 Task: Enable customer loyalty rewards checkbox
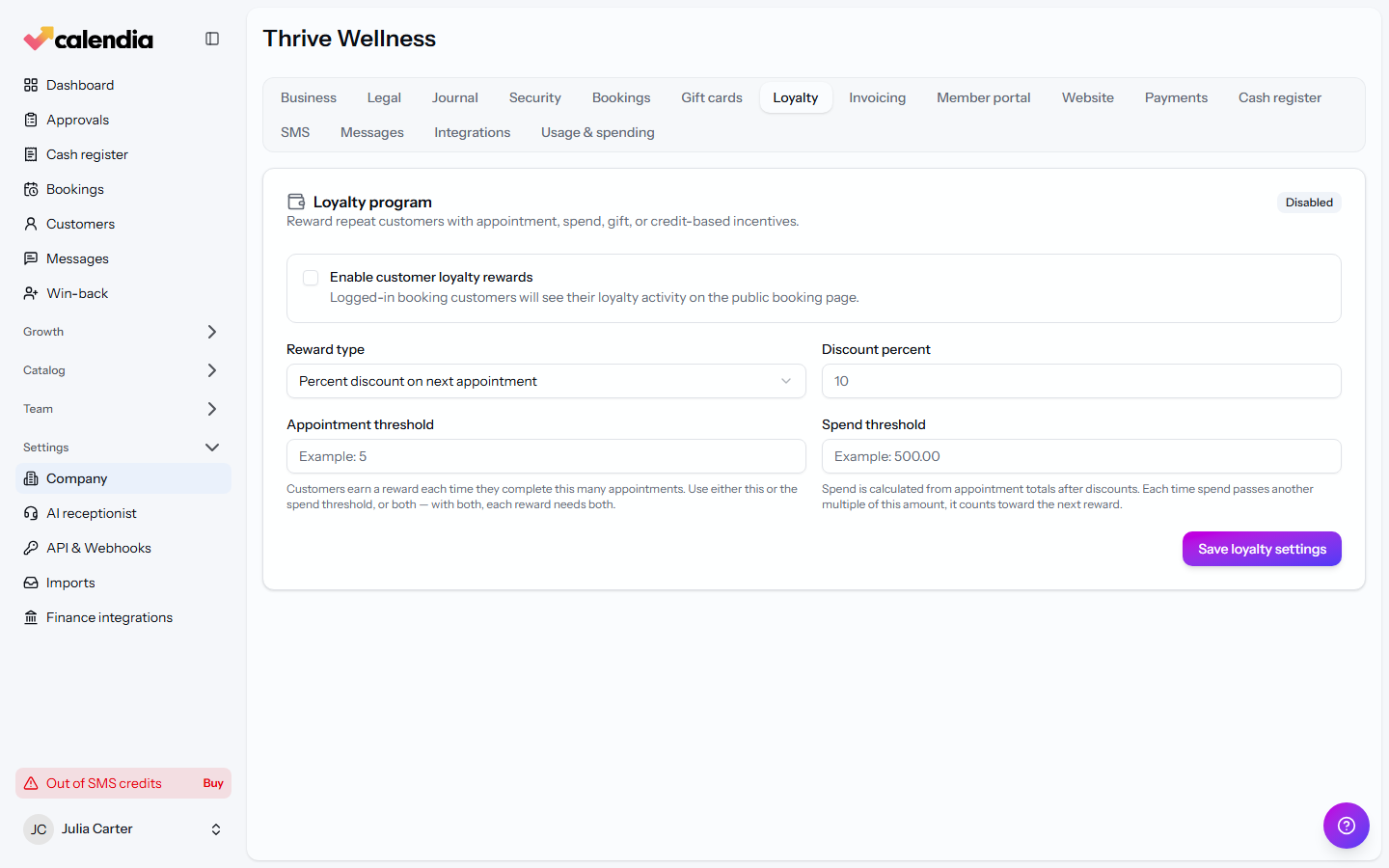click(x=311, y=278)
